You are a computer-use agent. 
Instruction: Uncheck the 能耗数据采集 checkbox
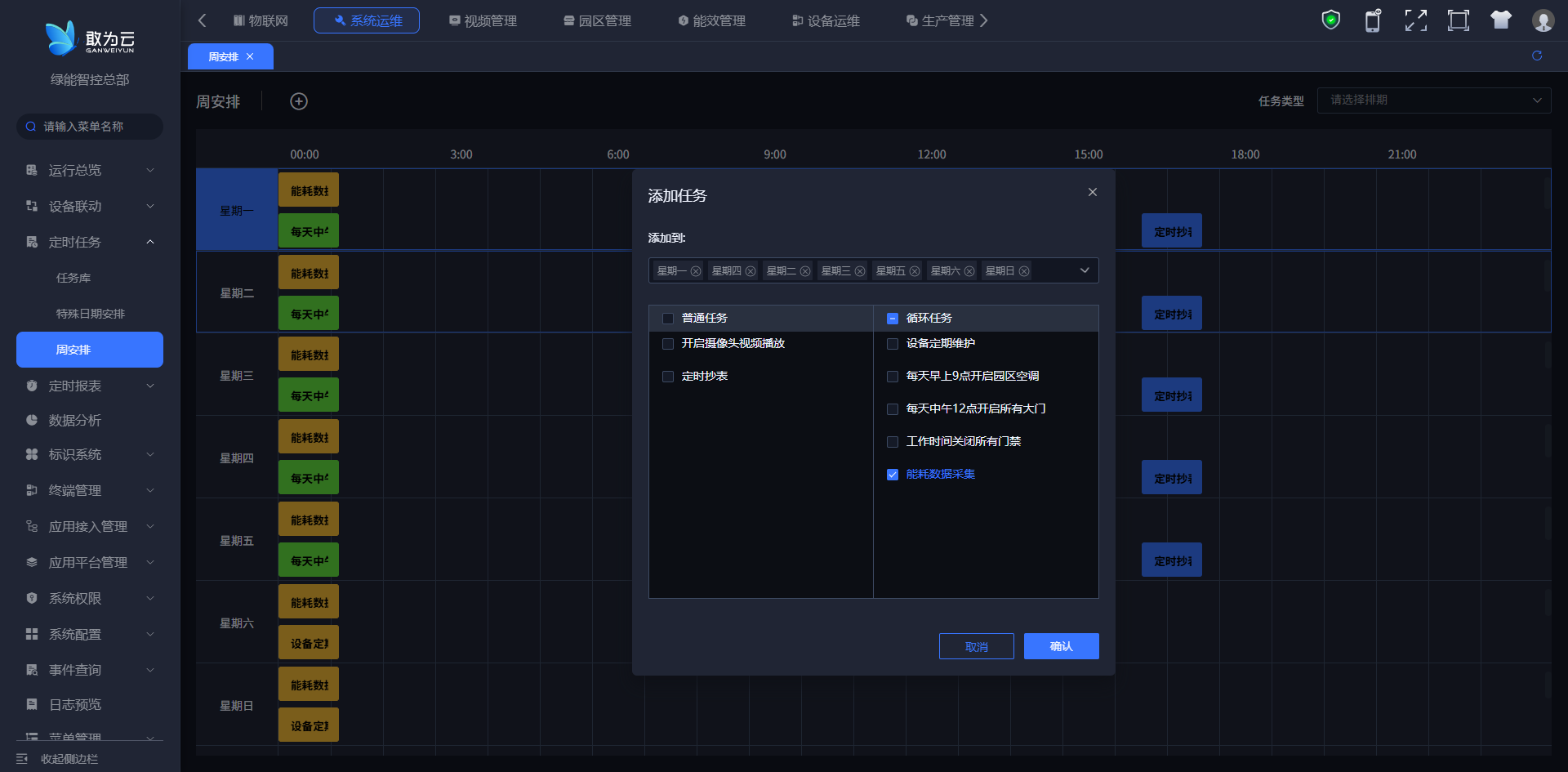point(893,475)
